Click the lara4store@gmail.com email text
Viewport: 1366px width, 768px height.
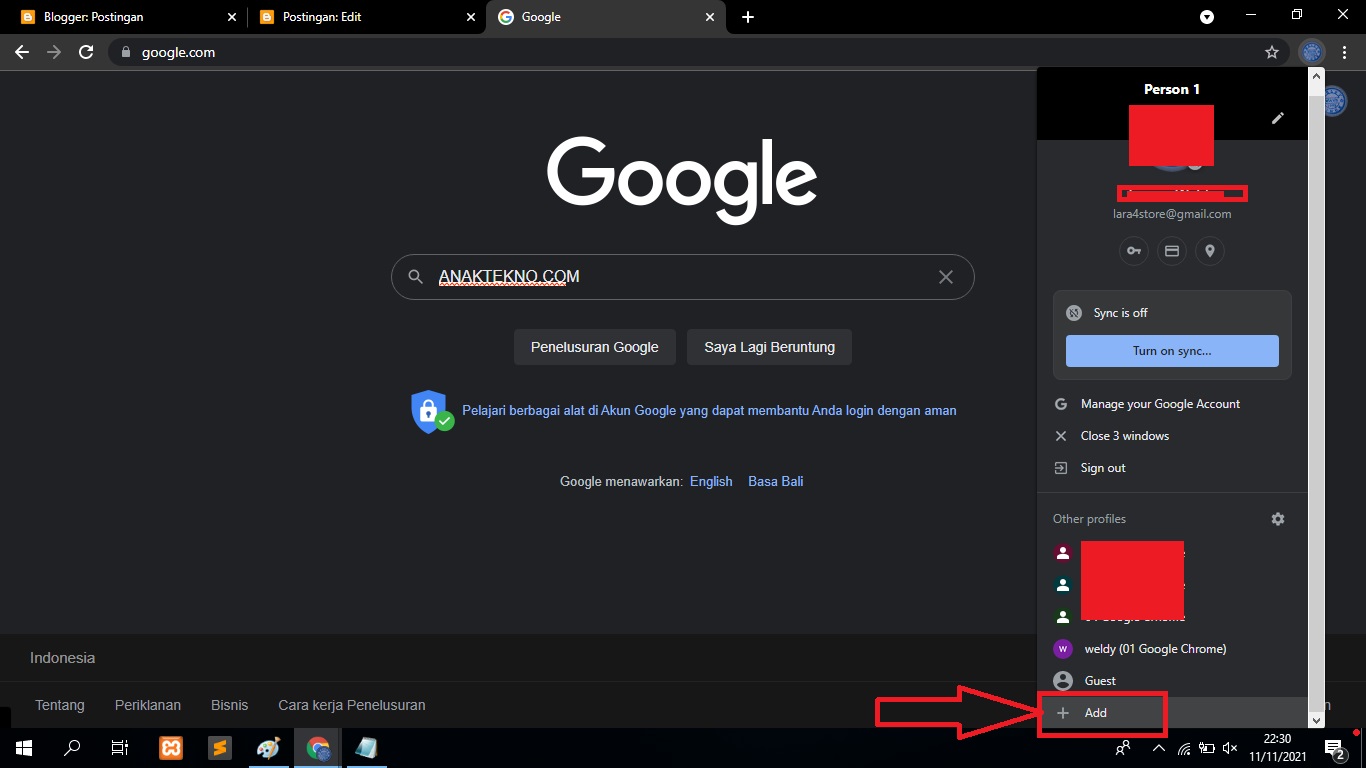click(1172, 214)
